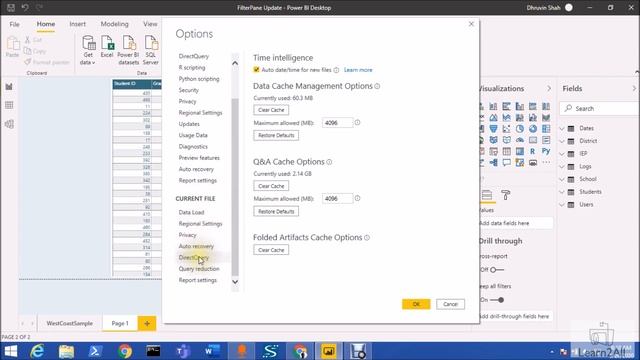Click more visuals ellipsis icon

tap(546, 163)
